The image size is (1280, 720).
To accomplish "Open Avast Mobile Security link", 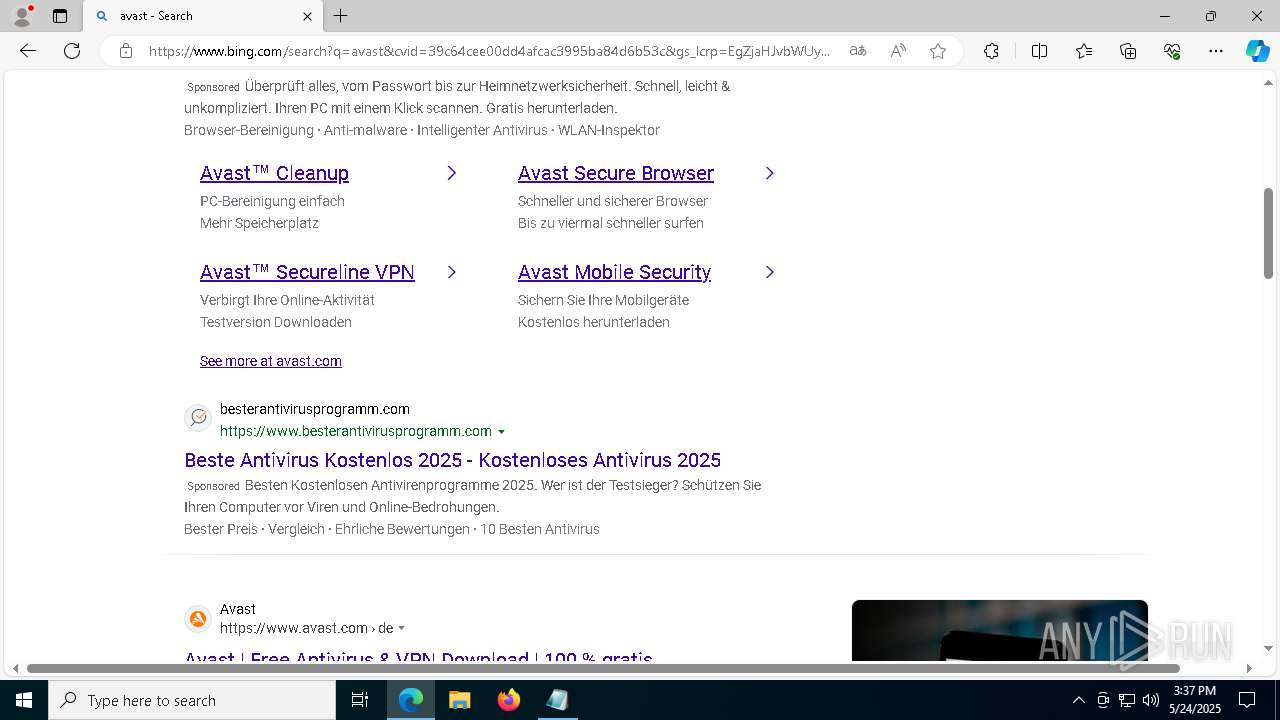I will coord(614,272).
